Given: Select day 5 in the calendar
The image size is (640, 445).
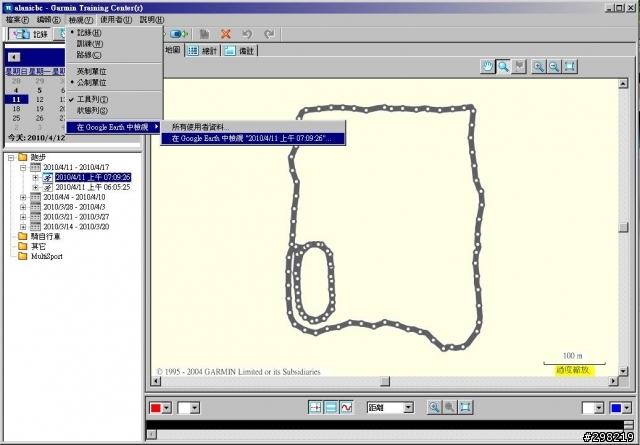Looking at the screenshot, I should [40, 90].
